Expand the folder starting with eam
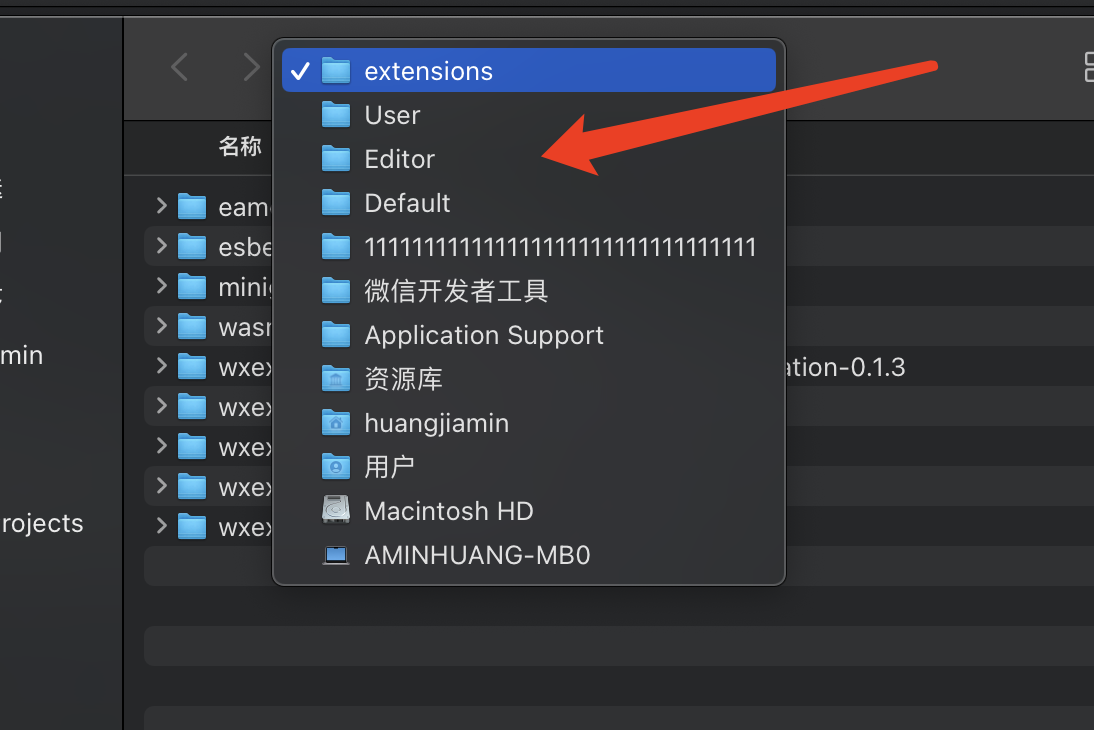This screenshot has height=730, width=1094. (162, 206)
